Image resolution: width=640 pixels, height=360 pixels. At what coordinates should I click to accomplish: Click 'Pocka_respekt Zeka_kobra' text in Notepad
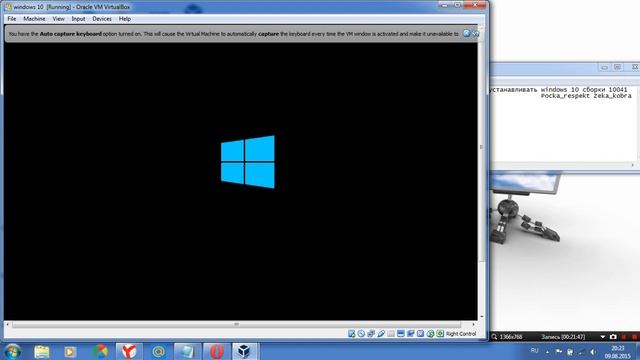[586, 96]
